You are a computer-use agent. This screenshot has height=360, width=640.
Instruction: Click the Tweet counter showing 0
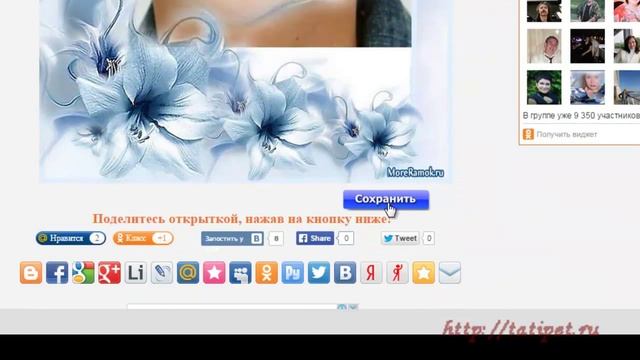pos(429,238)
